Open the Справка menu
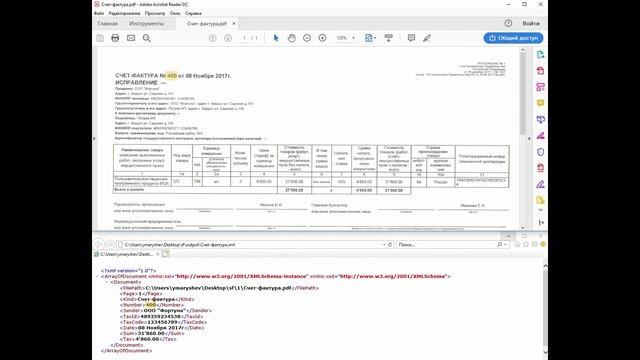Viewport: 640px width, 360px height. click(193, 13)
